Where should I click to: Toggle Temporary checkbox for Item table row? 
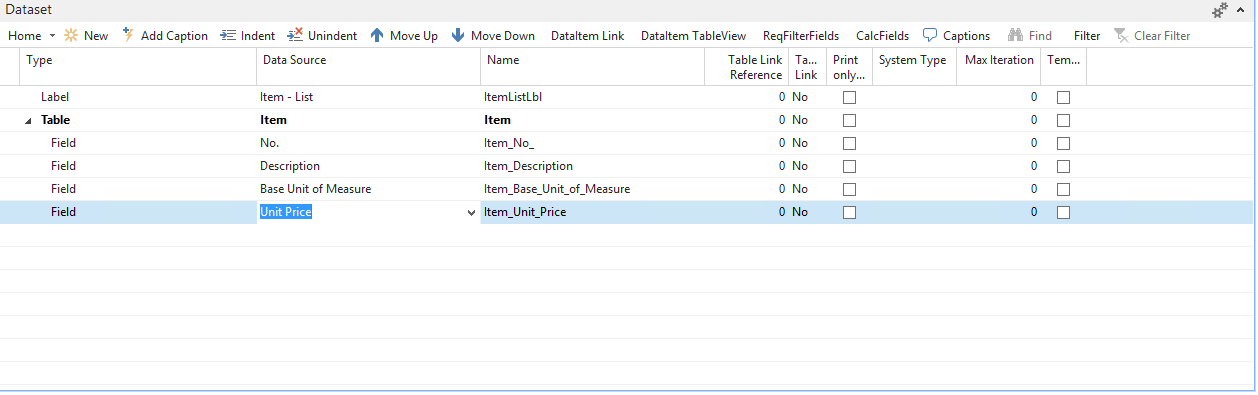(x=1064, y=120)
